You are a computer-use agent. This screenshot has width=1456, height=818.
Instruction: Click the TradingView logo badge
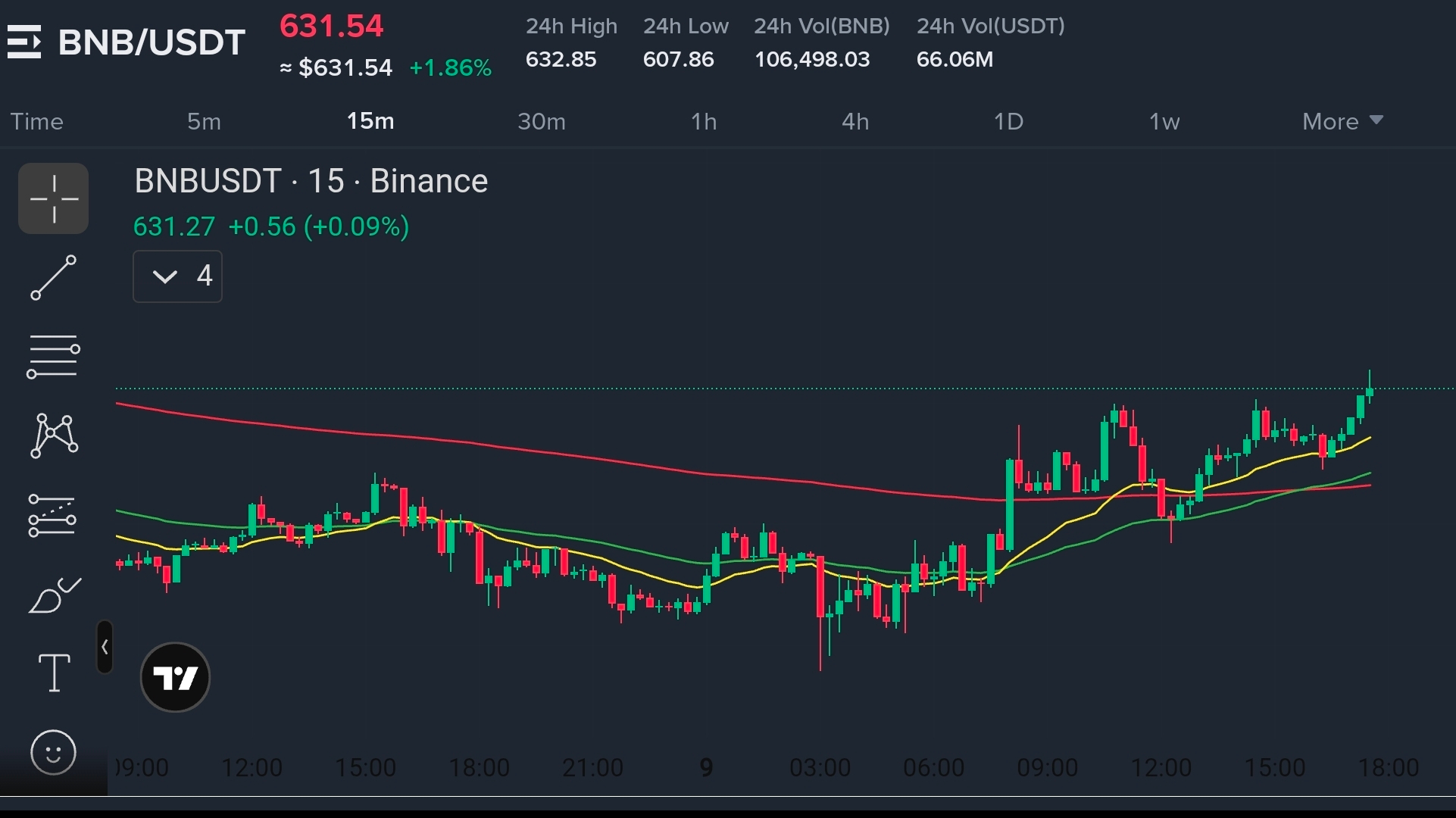tap(175, 677)
